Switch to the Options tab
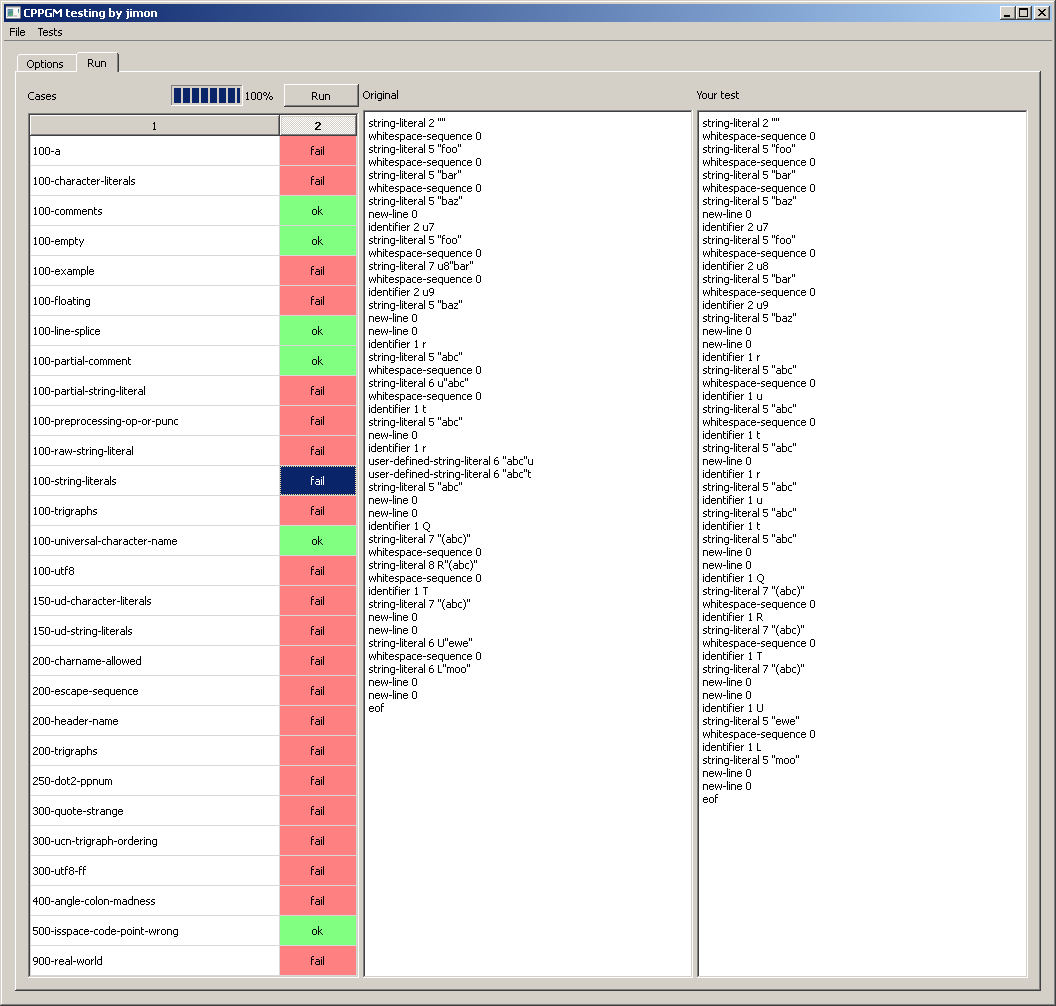 (x=45, y=64)
